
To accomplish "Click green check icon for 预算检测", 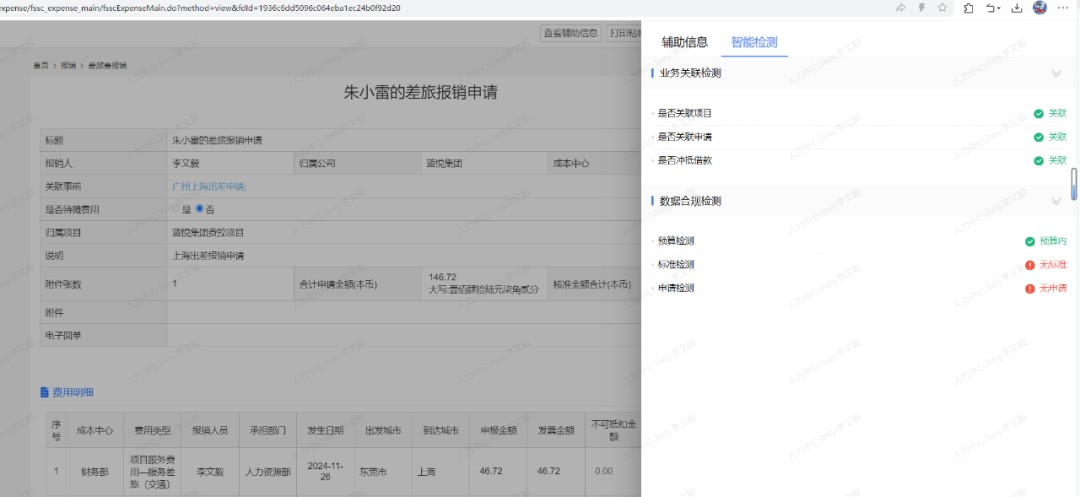I will pyautogui.click(x=1030, y=242).
